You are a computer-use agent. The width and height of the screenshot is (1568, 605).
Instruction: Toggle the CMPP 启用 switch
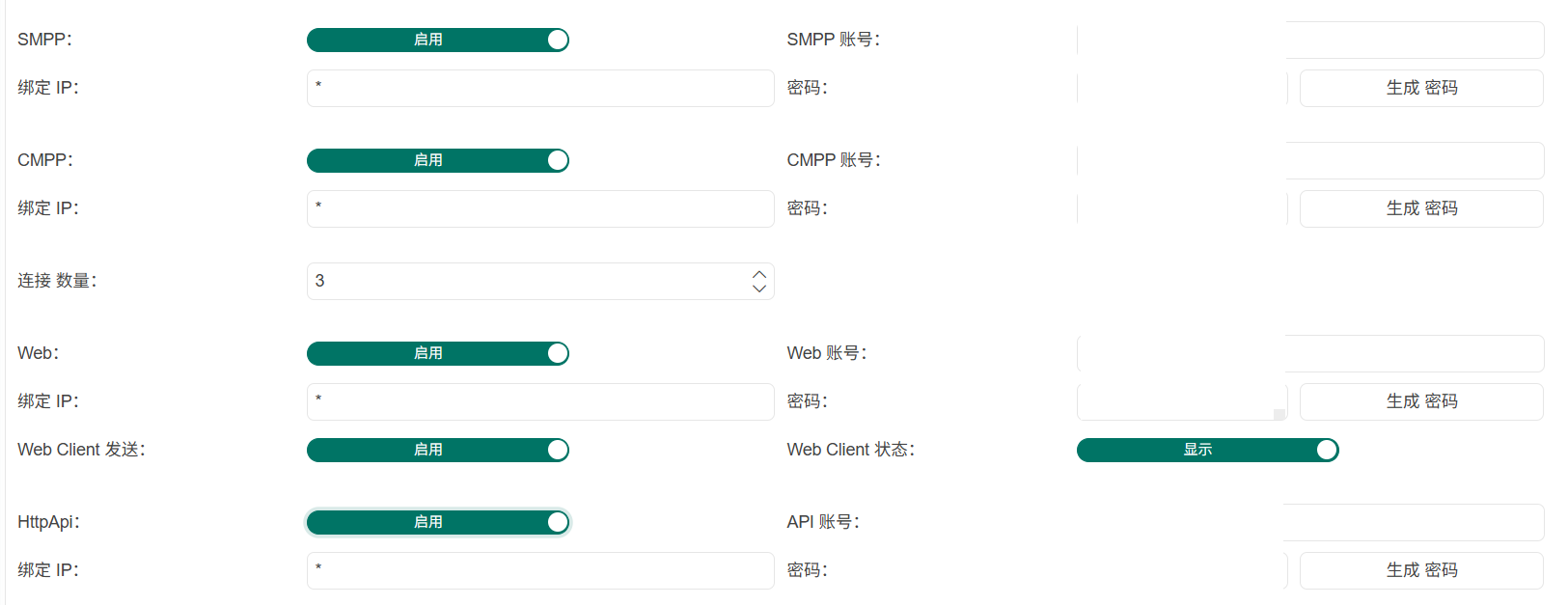coord(437,160)
